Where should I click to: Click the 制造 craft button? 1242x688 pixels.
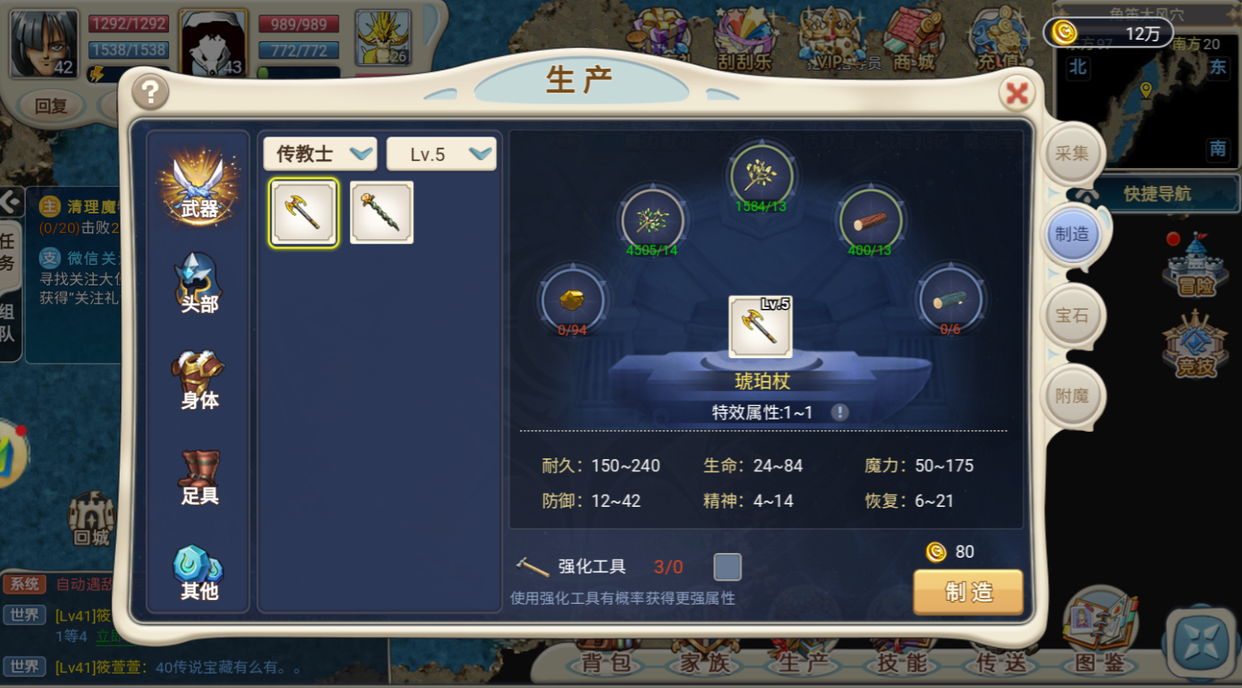[x=968, y=592]
